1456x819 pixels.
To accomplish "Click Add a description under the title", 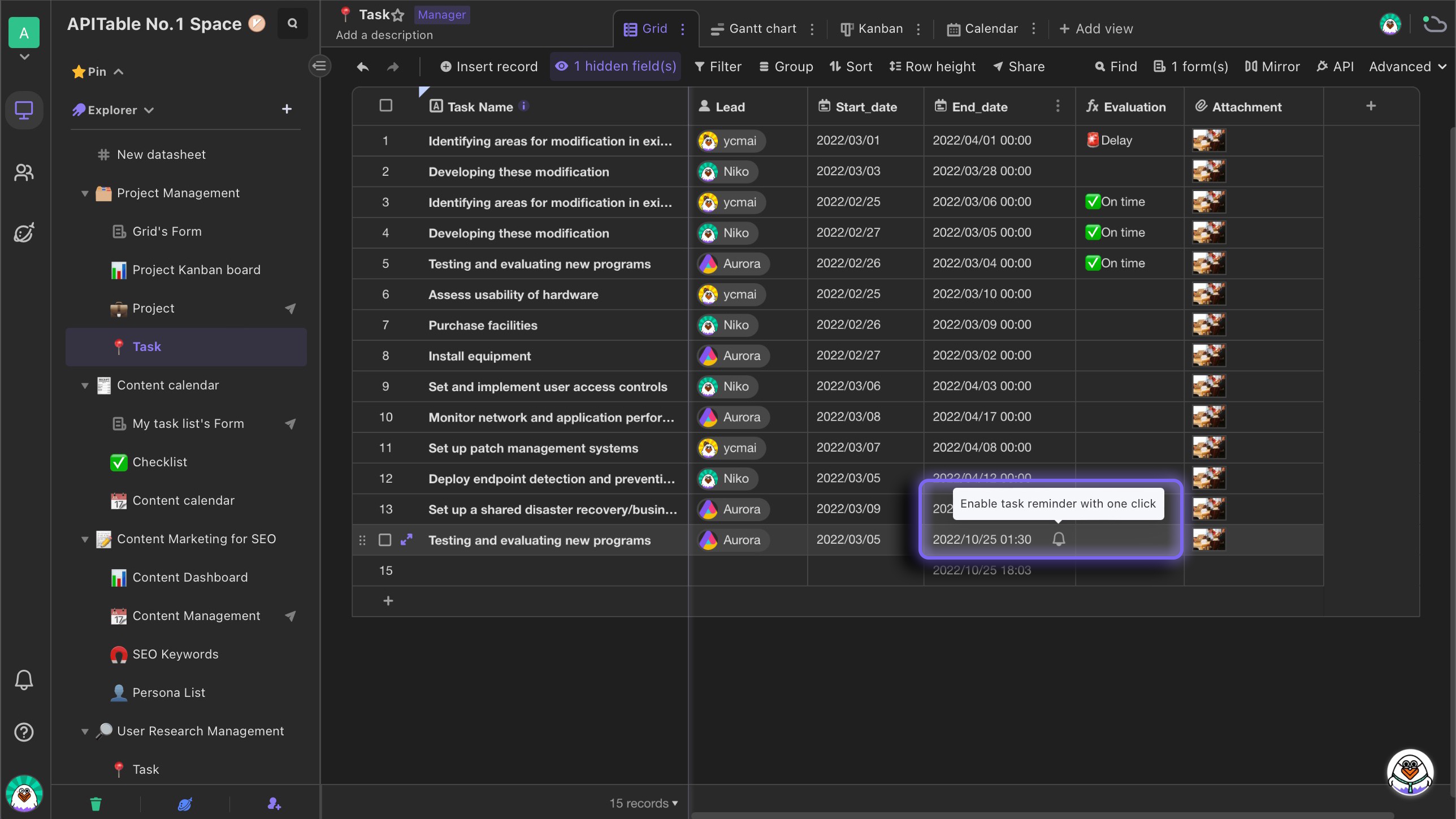I will point(384,35).
